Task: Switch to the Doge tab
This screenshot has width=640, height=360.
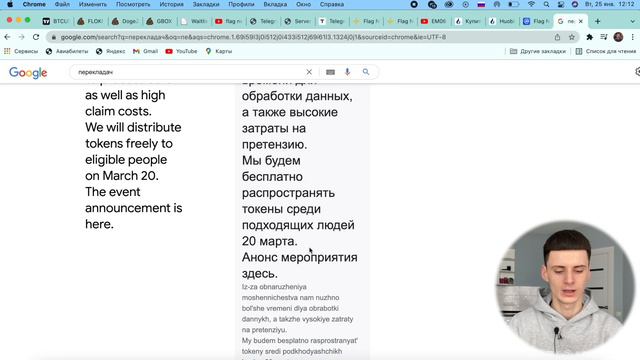Action: pyautogui.click(x=125, y=21)
